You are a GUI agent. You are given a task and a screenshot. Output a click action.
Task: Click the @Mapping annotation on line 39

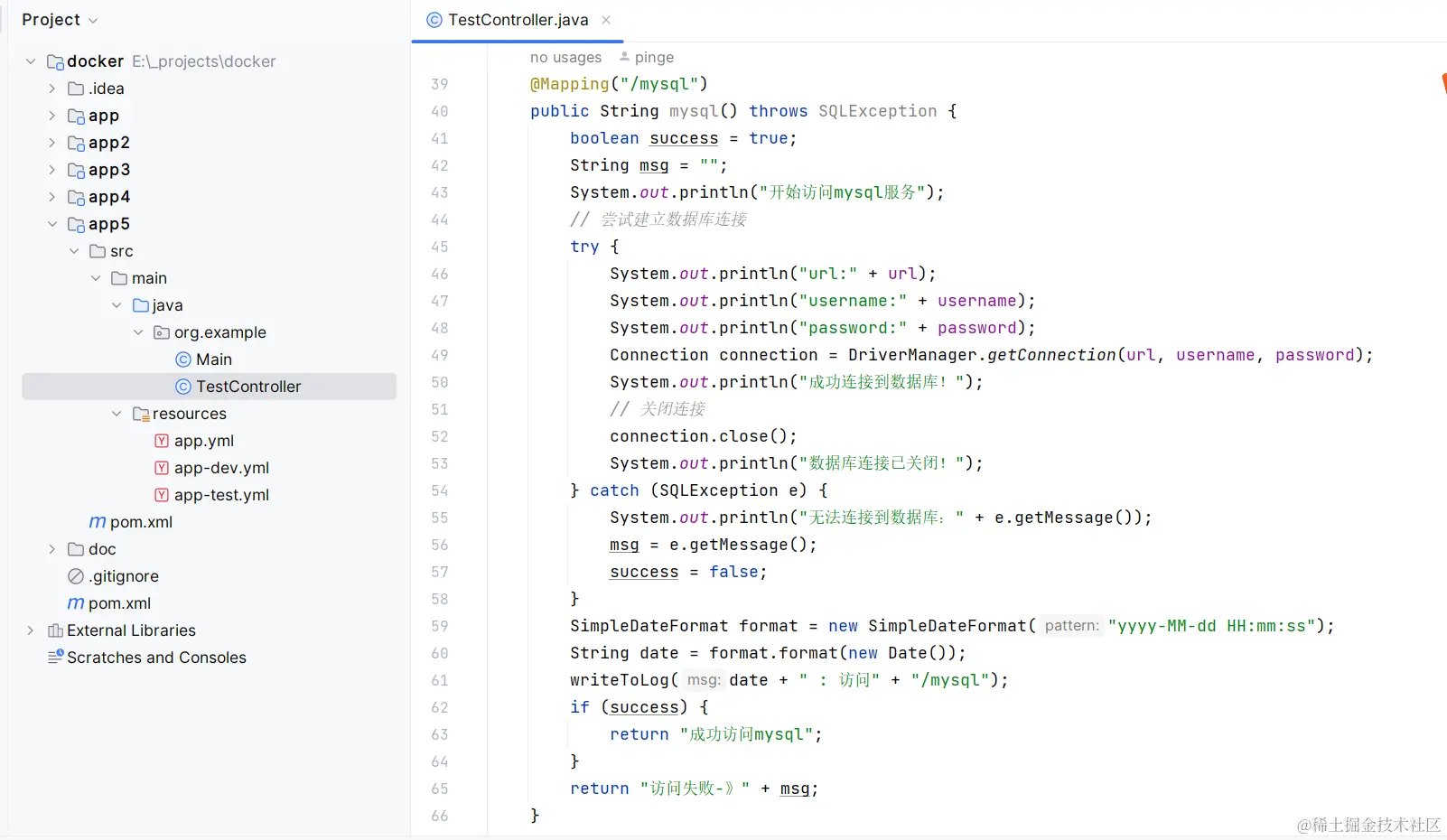point(570,84)
